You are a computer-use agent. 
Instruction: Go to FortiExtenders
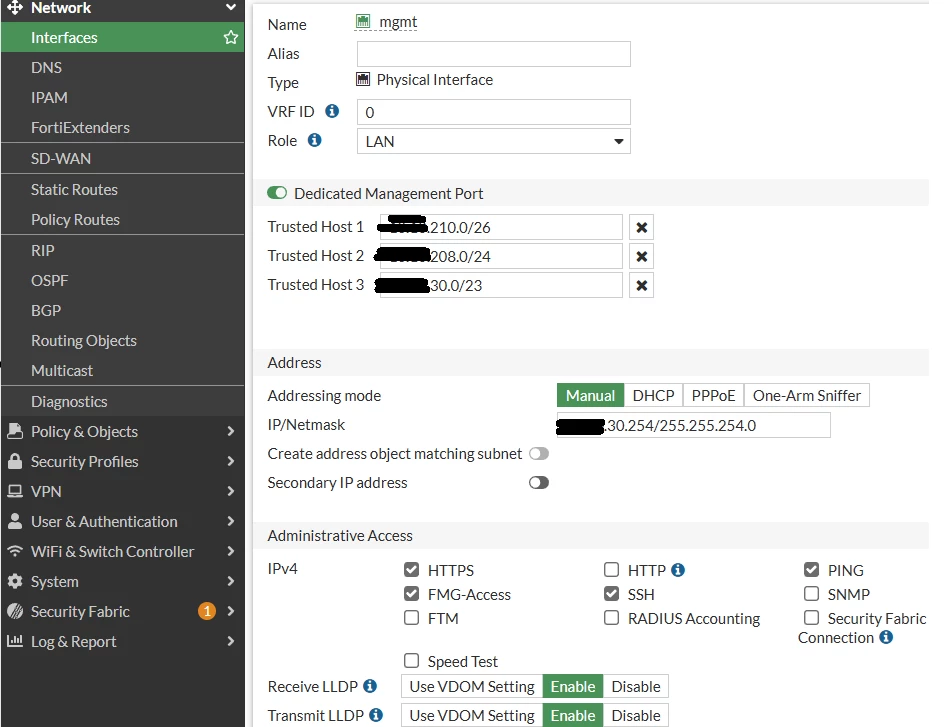tap(123, 128)
